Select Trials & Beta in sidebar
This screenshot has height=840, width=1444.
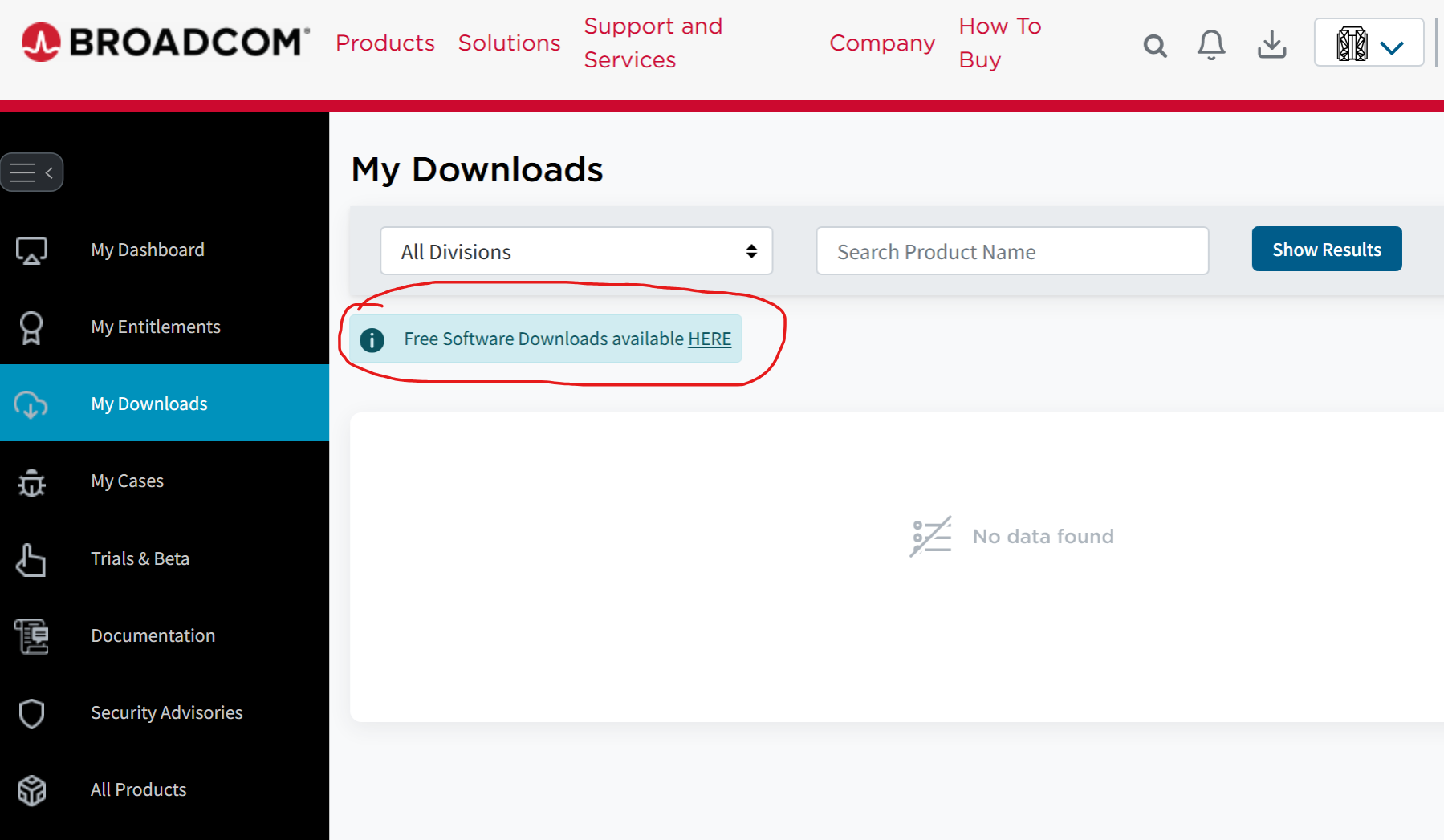[140, 559]
